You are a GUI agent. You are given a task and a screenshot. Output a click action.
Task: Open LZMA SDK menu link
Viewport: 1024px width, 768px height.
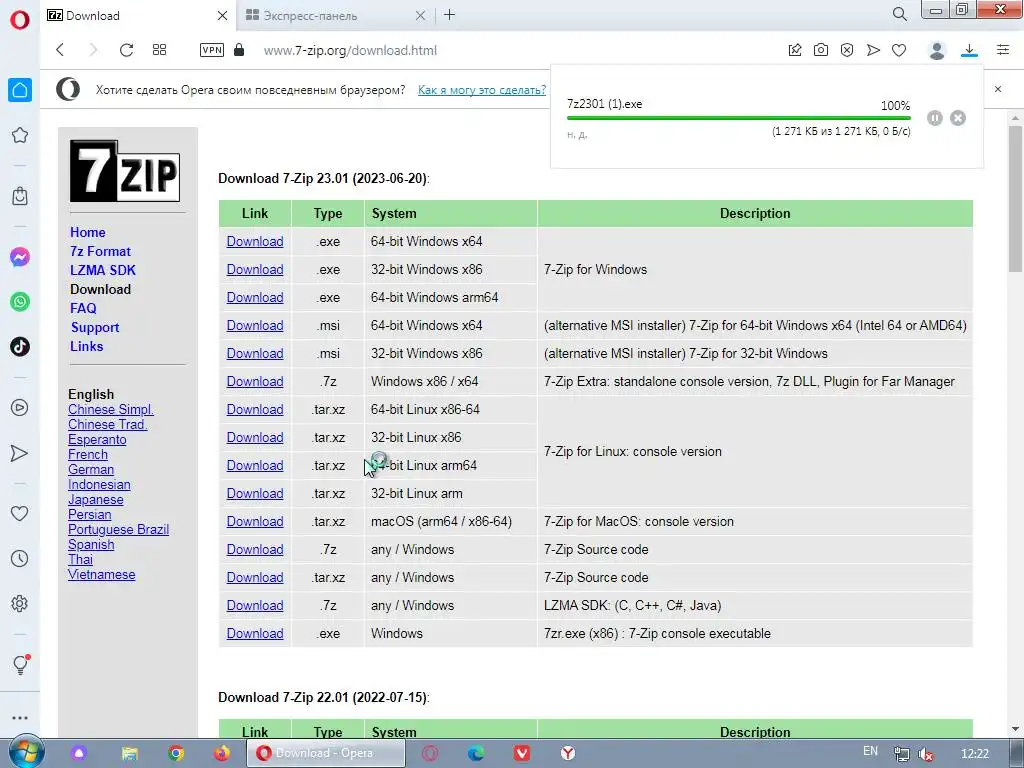[x=103, y=270]
